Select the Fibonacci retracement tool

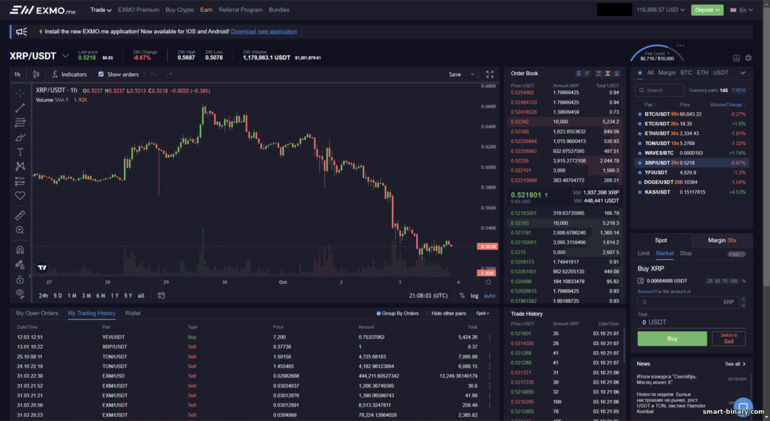tap(20, 122)
